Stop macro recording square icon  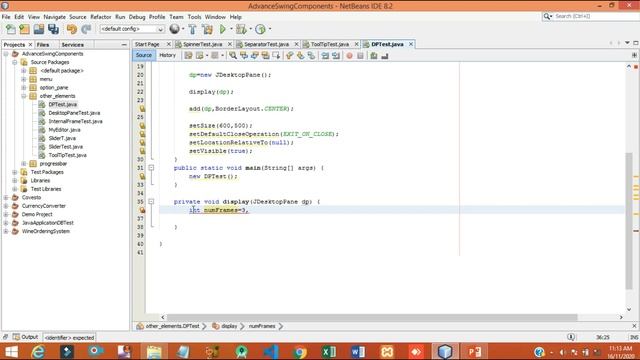click(x=360, y=56)
